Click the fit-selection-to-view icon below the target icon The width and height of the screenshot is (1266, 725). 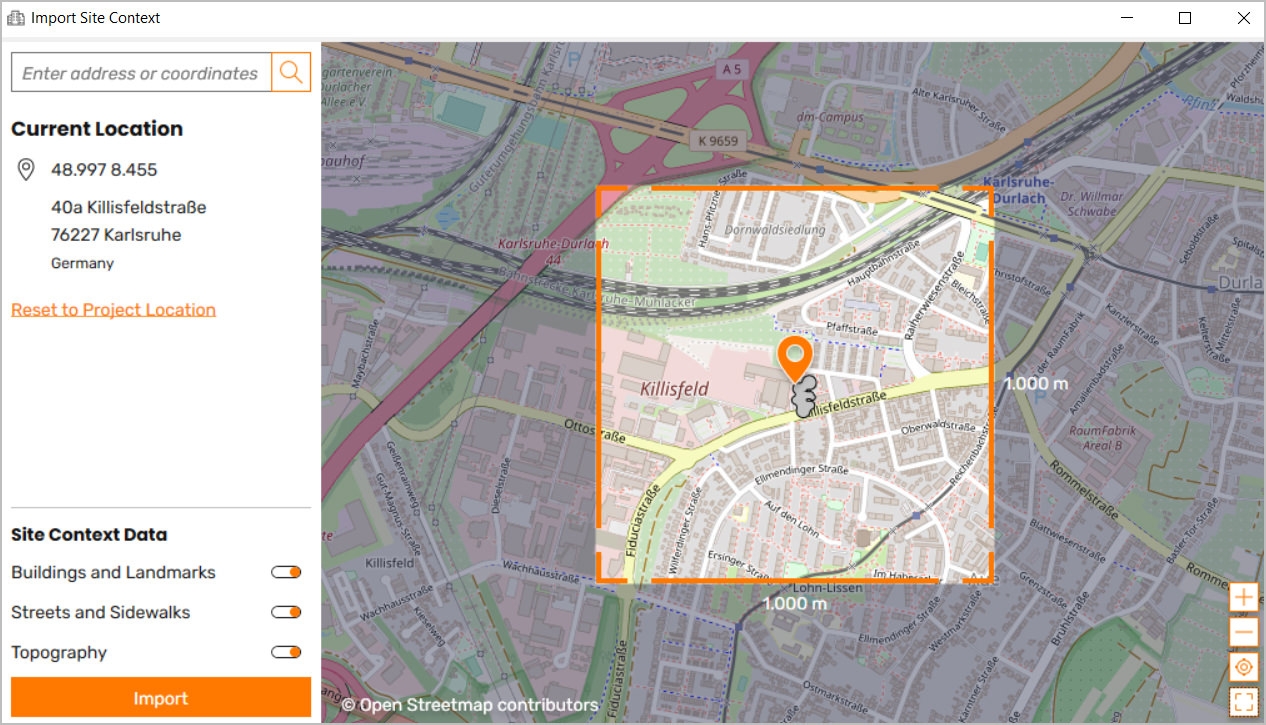pyautogui.click(x=1243, y=701)
